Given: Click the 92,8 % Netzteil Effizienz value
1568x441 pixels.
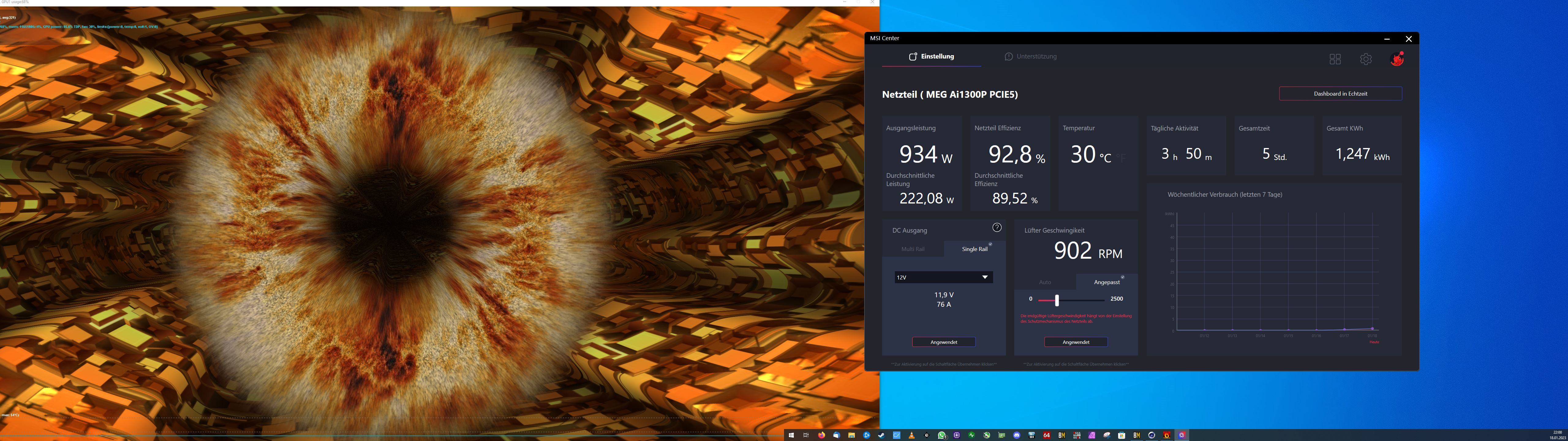Looking at the screenshot, I should click(x=1016, y=154).
